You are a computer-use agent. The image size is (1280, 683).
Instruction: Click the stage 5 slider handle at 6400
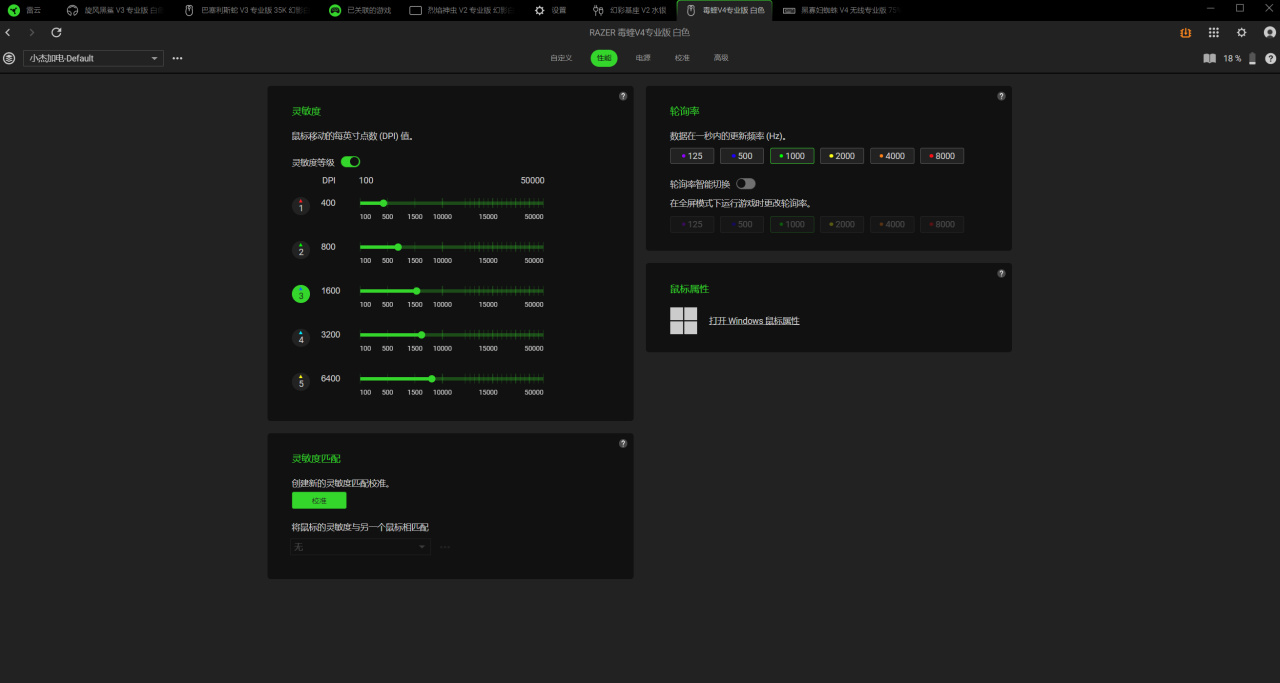432,379
